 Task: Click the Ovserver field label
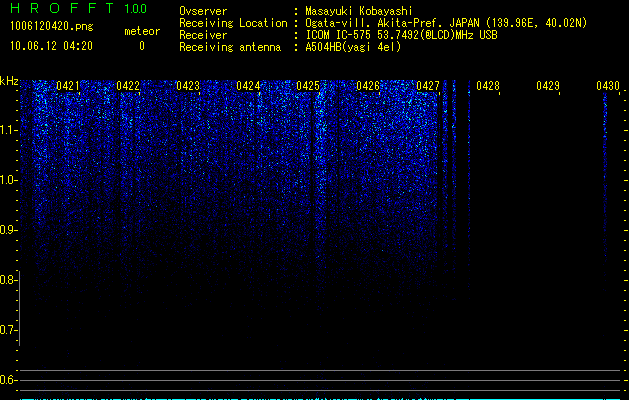tap(203, 11)
